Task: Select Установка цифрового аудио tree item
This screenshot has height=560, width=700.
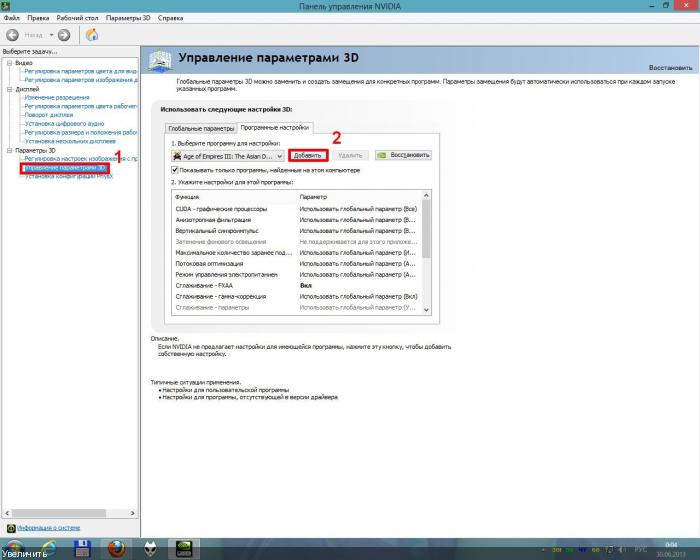Action: click(x=64, y=124)
